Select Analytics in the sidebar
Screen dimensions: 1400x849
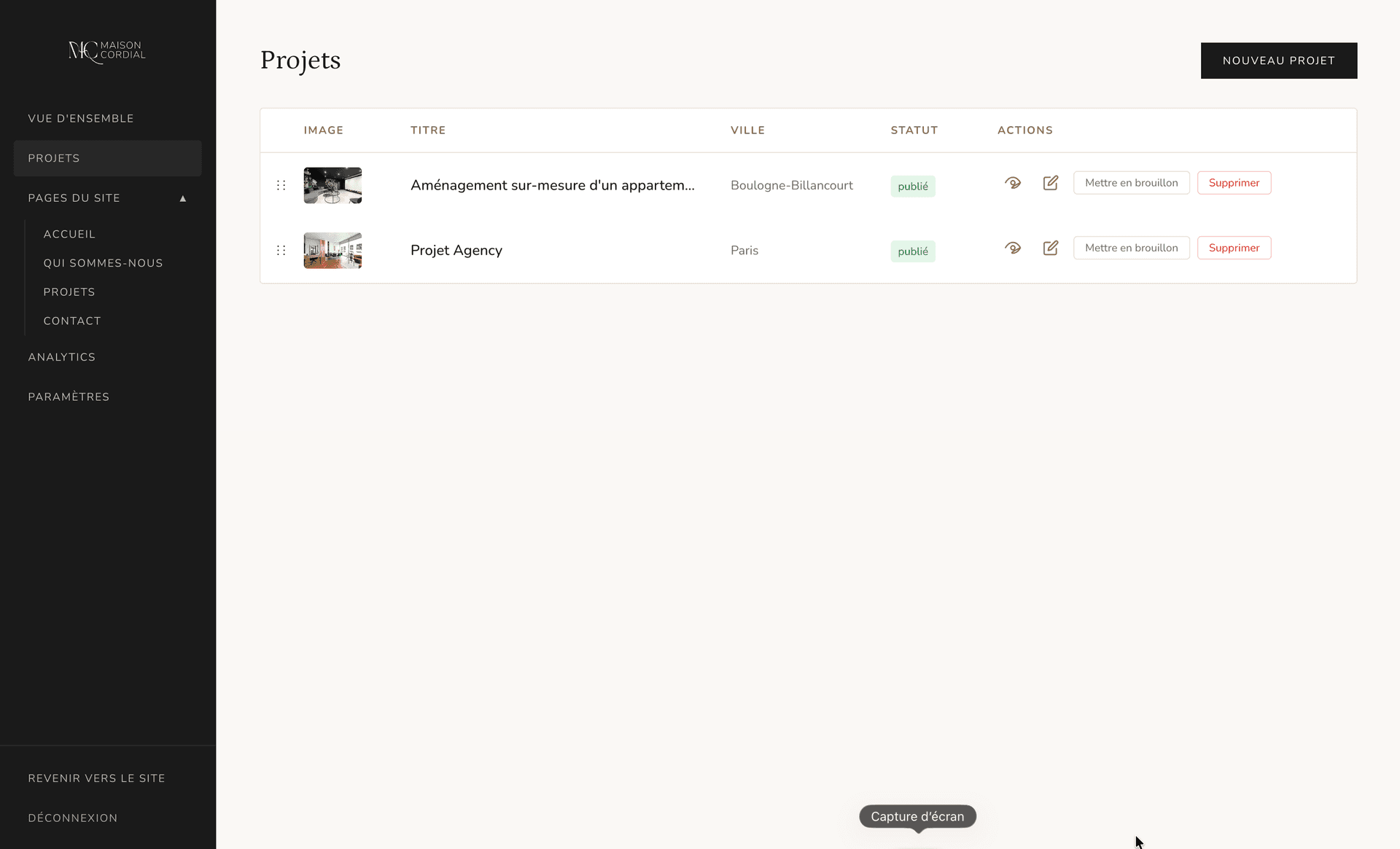click(x=62, y=357)
